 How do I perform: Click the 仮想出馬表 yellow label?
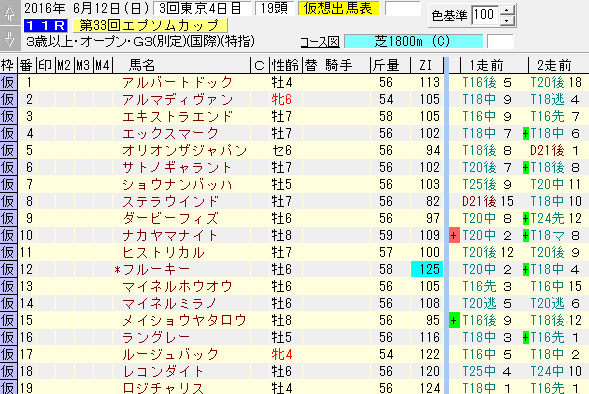point(338,8)
